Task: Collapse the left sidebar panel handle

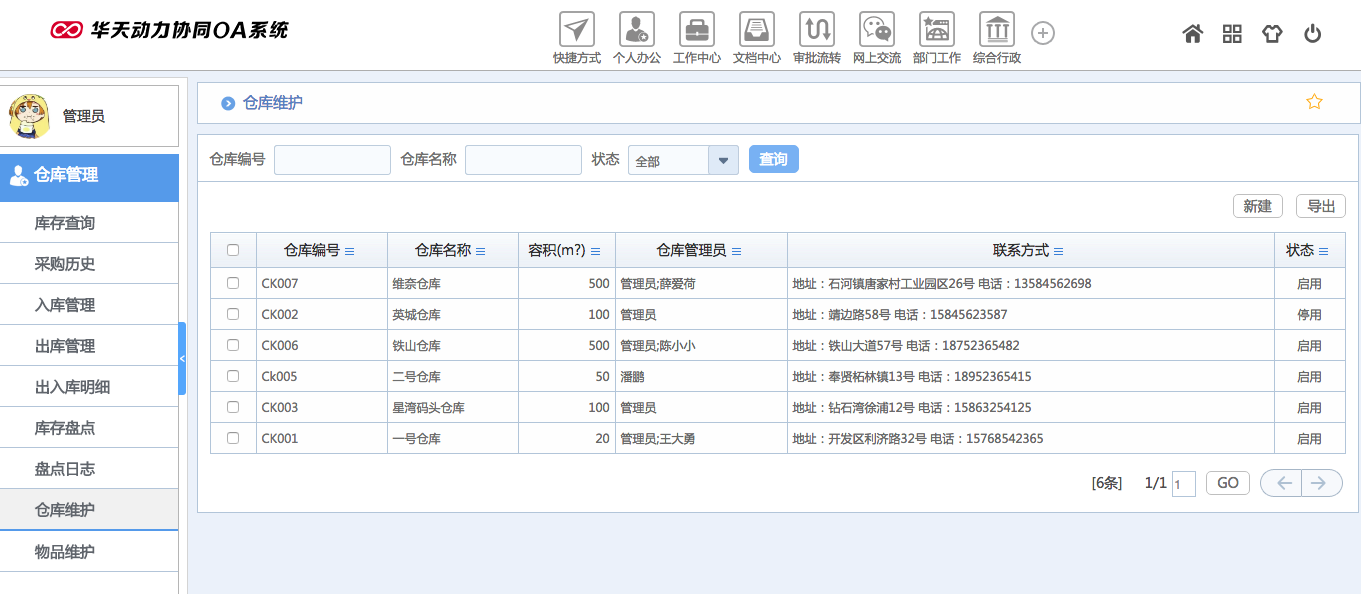Action: click(182, 358)
